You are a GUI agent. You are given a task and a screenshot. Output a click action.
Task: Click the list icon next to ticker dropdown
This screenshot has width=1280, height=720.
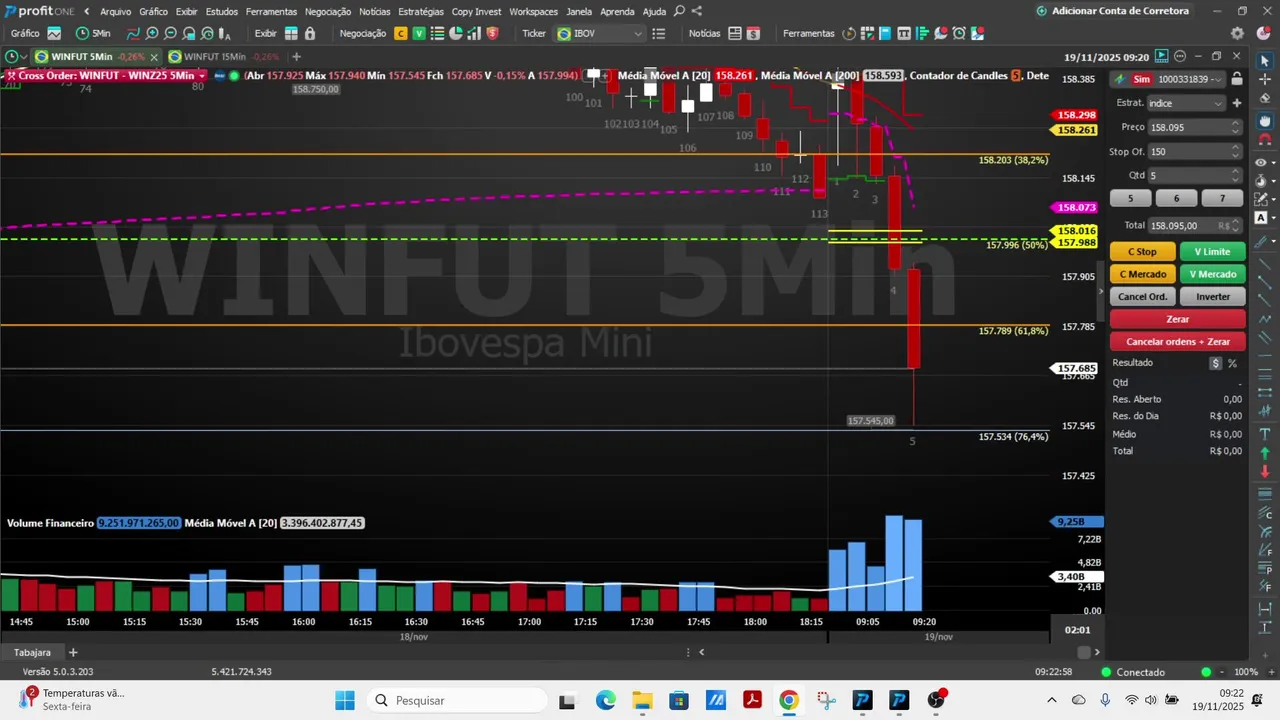(658, 33)
